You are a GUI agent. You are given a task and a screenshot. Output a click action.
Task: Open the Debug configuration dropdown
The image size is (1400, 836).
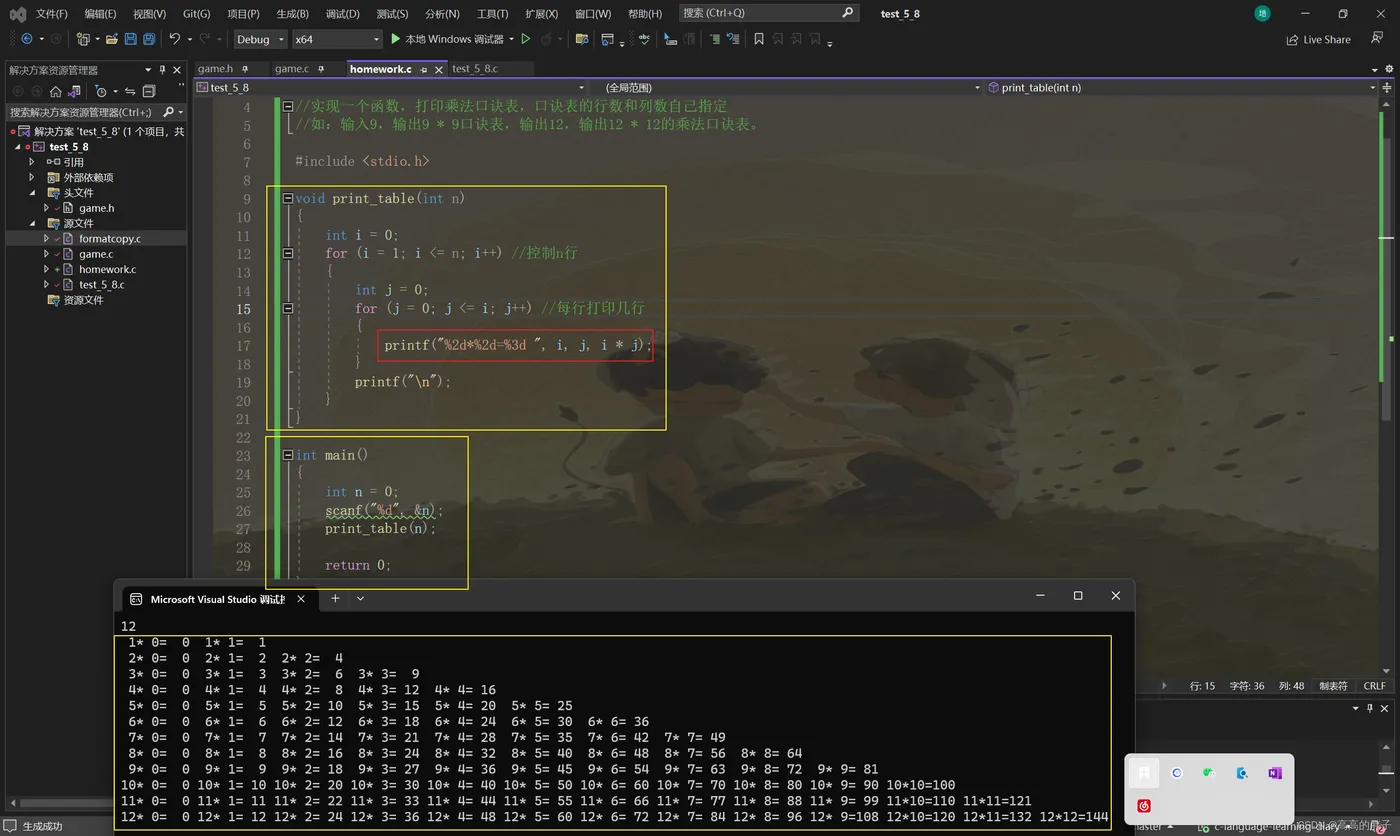pyautogui.click(x=261, y=39)
